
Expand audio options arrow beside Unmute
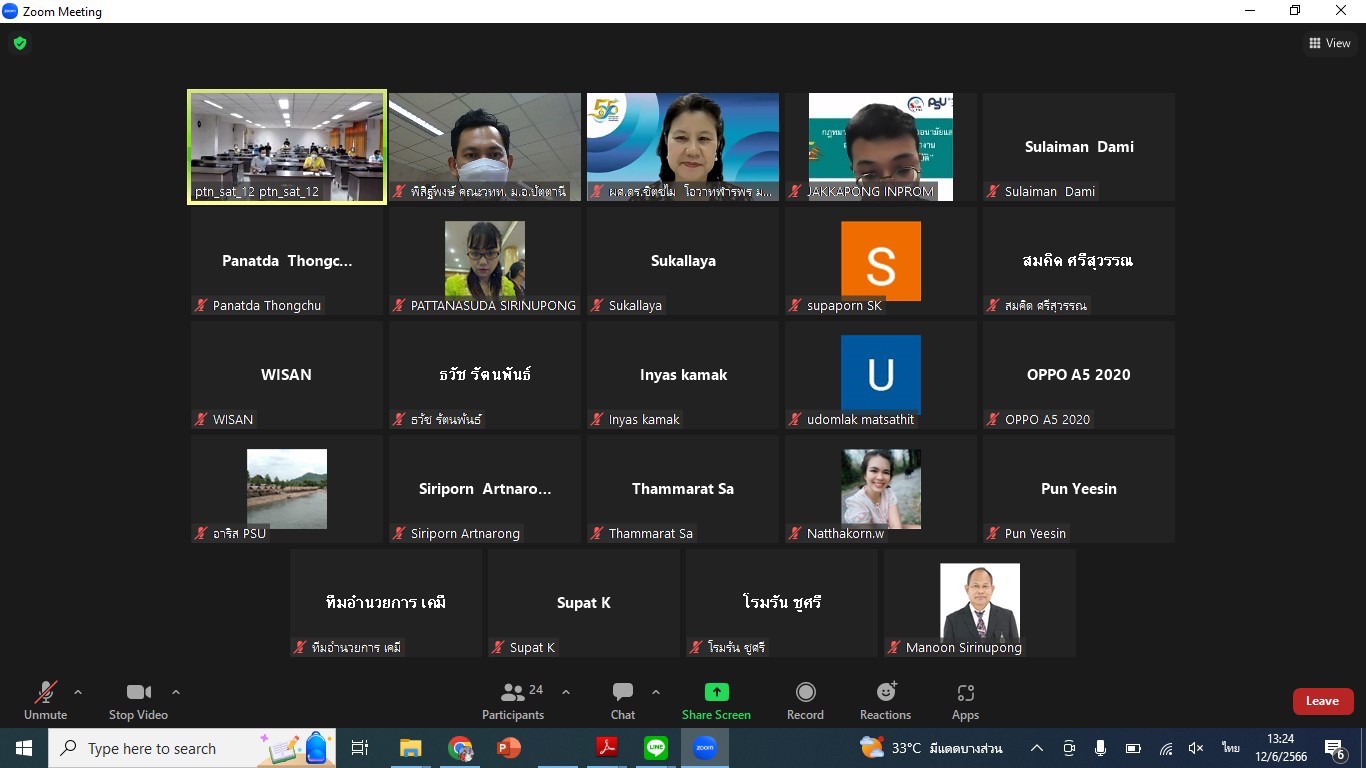tap(78, 692)
